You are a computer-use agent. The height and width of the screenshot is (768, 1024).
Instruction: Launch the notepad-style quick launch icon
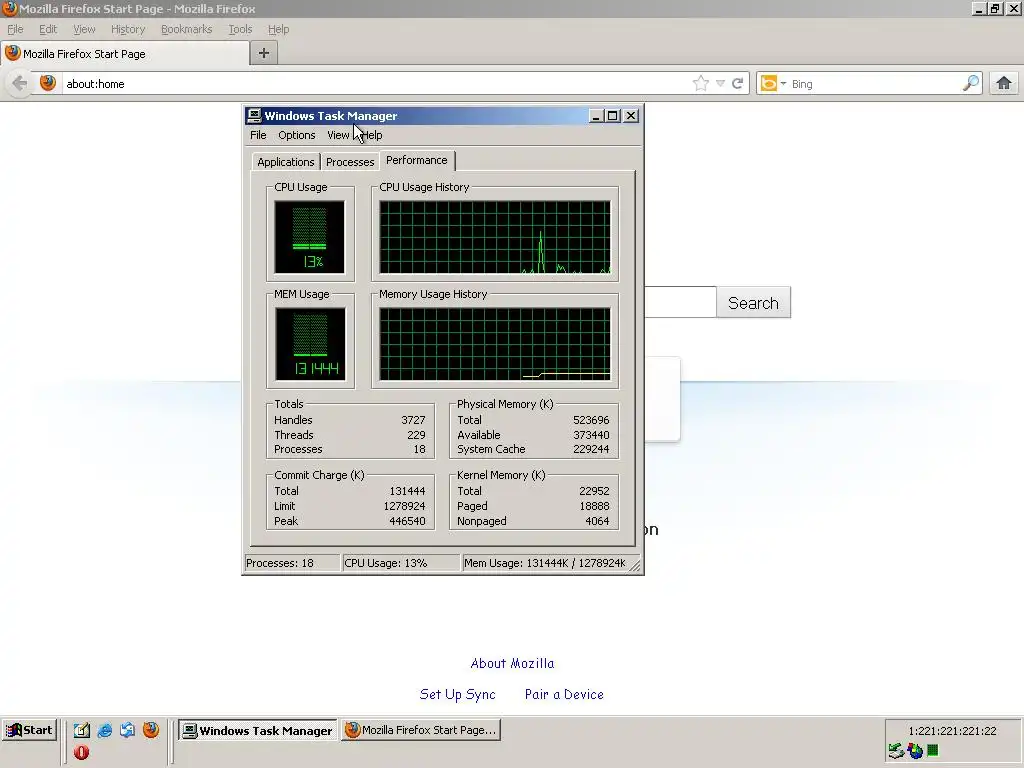(82, 730)
